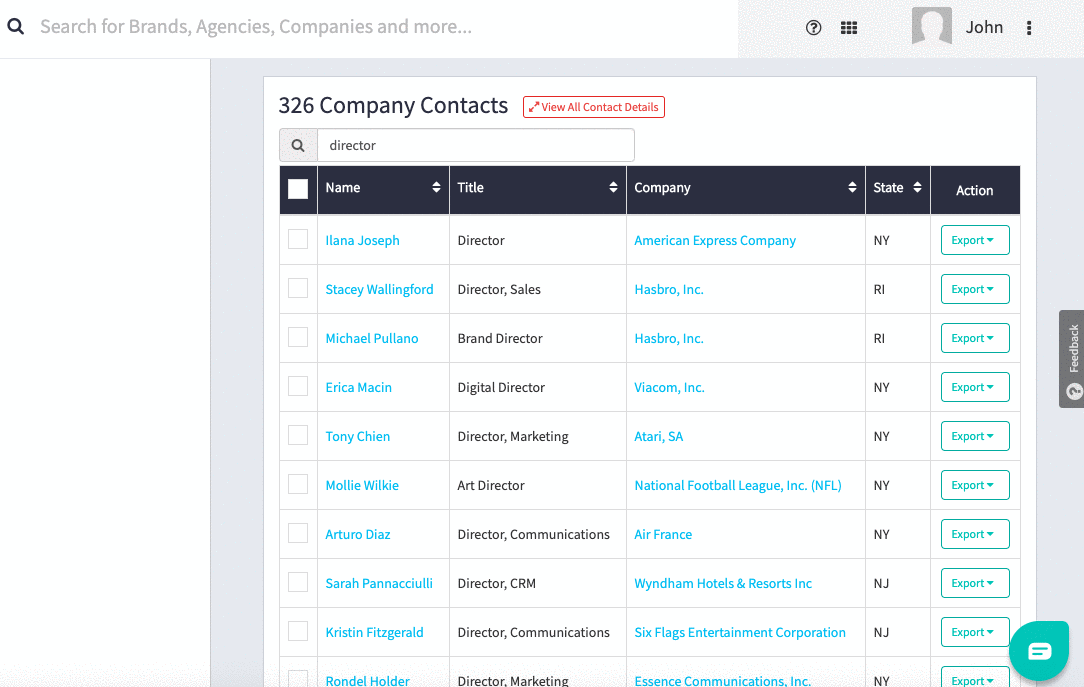Open the chat bubble widget
This screenshot has height=687, width=1084.
point(1039,650)
